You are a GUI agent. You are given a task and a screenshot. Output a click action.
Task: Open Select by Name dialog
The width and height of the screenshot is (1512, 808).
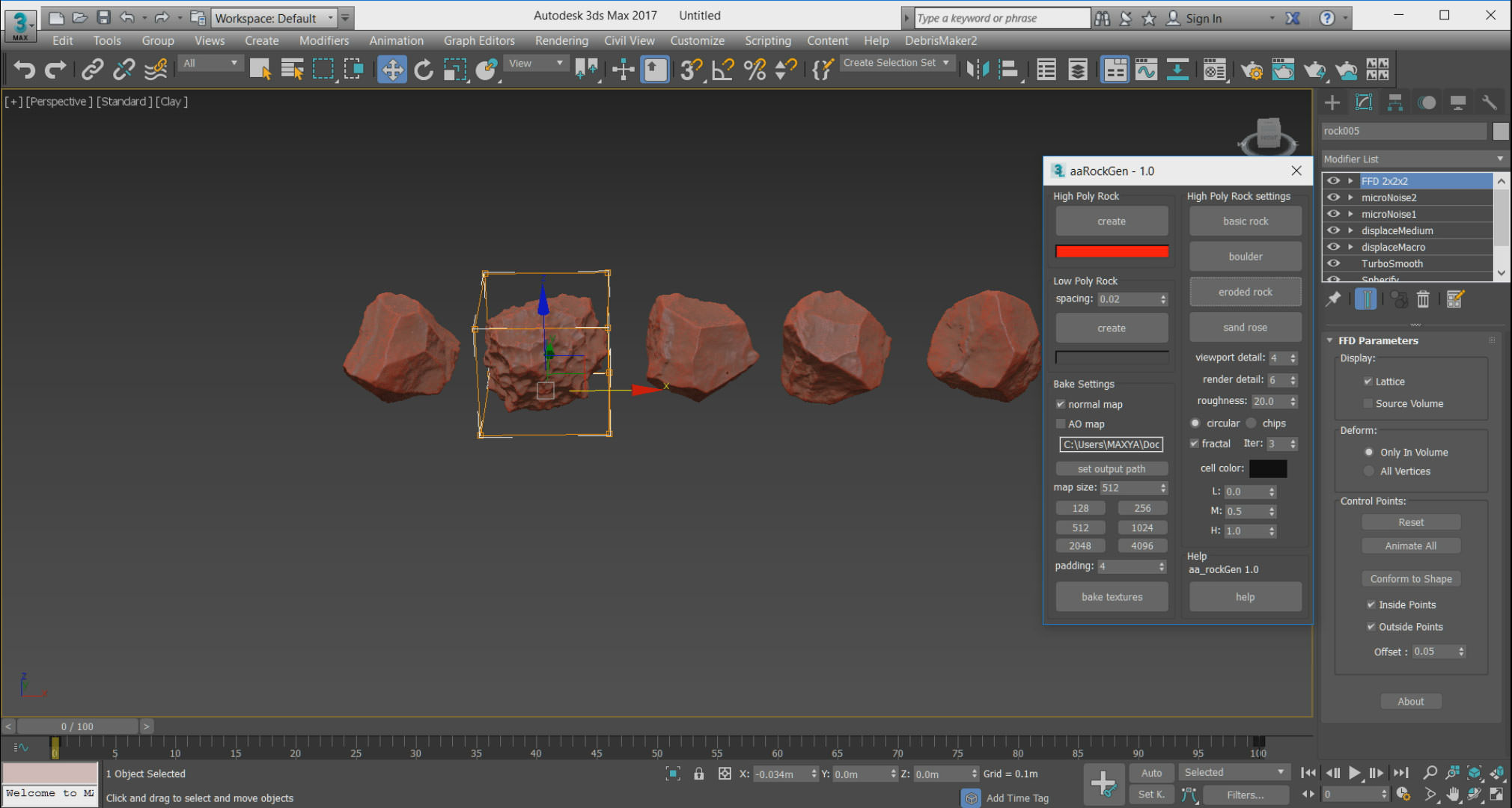pos(292,70)
